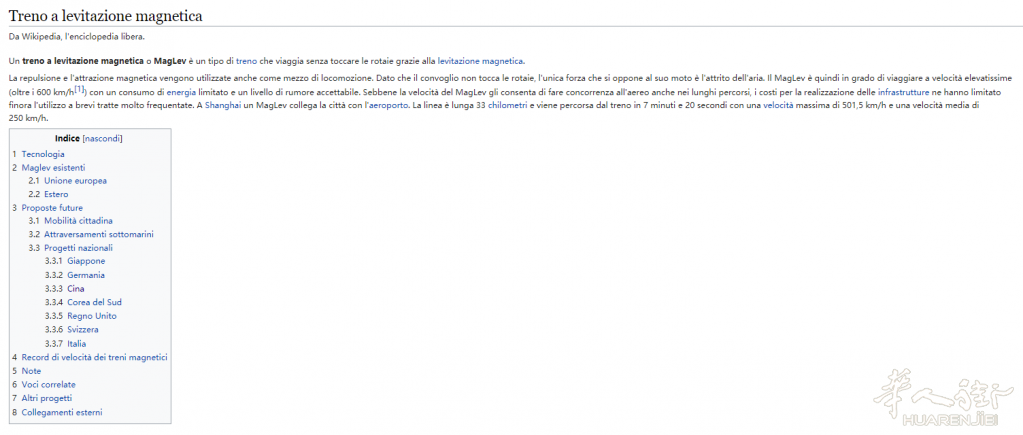Image resolution: width=1023 pixels, height=435 pixels.
Task: Open the Tecnologia section link
Action: pos(43,154)
